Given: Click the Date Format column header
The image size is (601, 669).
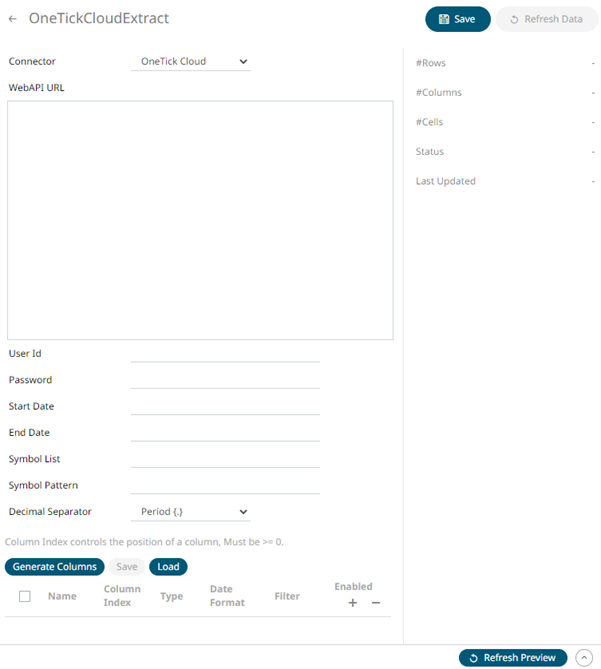Looking at the screenshot, I should 227,596.
